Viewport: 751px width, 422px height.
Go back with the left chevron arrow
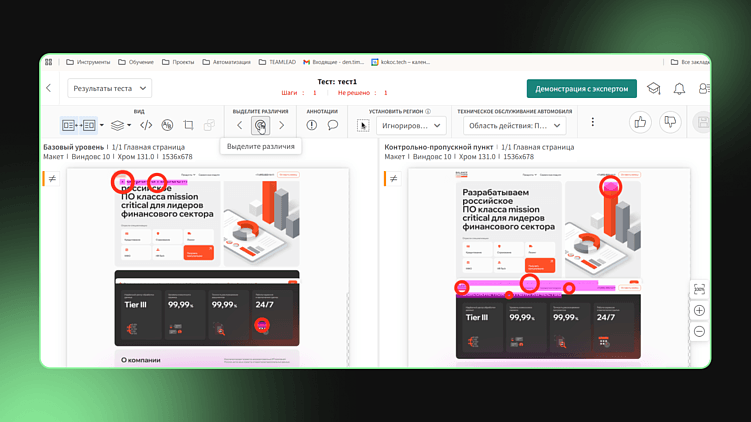[x=48, y=88]
